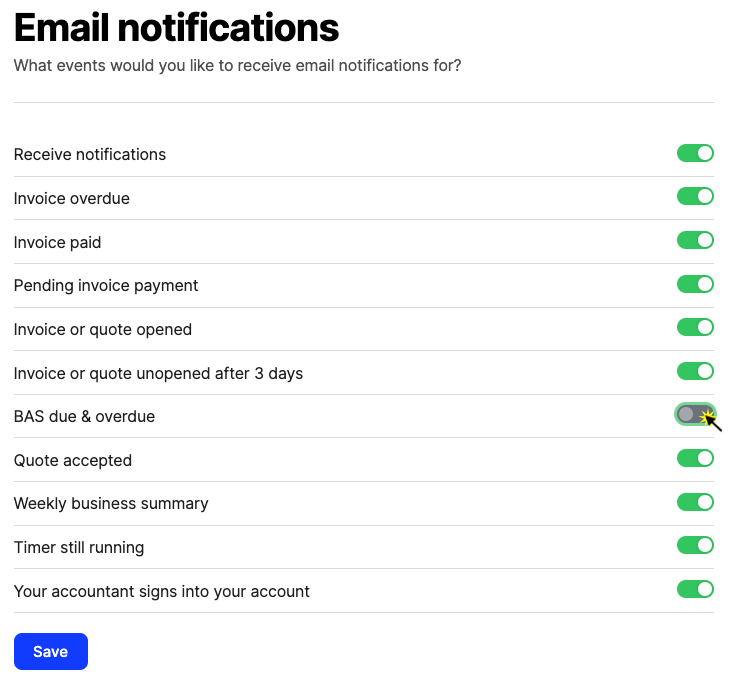Click the blue Save button
This screenshot has height=683, width=730.
pyautogui.click(x=51, y=651)
